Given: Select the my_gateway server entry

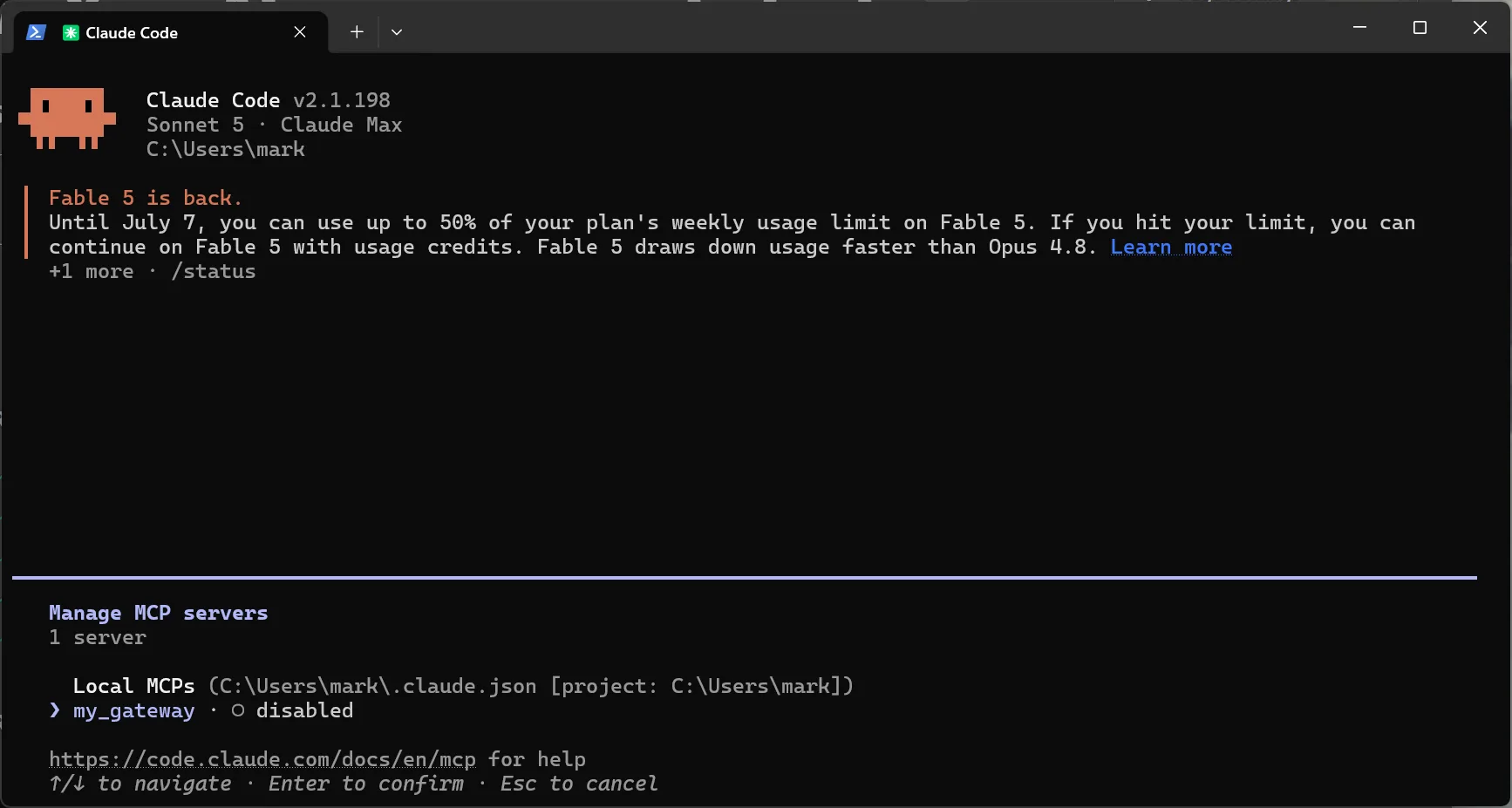Looking at the screenshot, I should click(133, 711).
